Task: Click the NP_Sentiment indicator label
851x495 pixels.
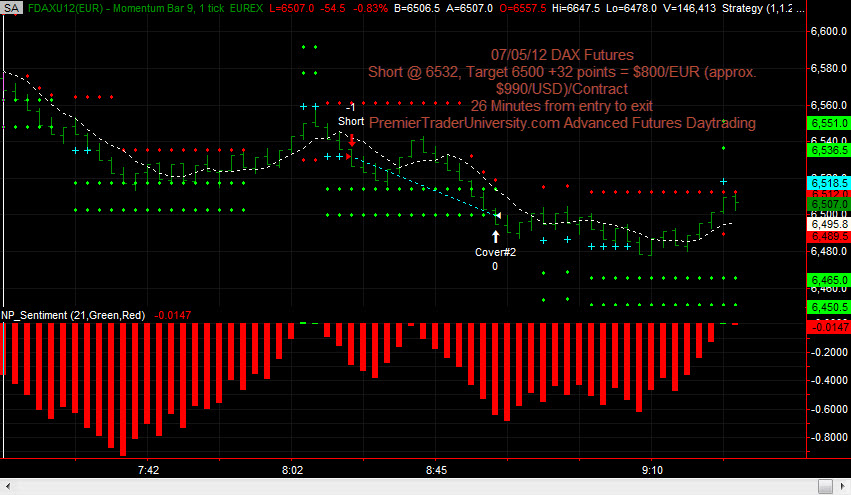Action: pos(72,315)
